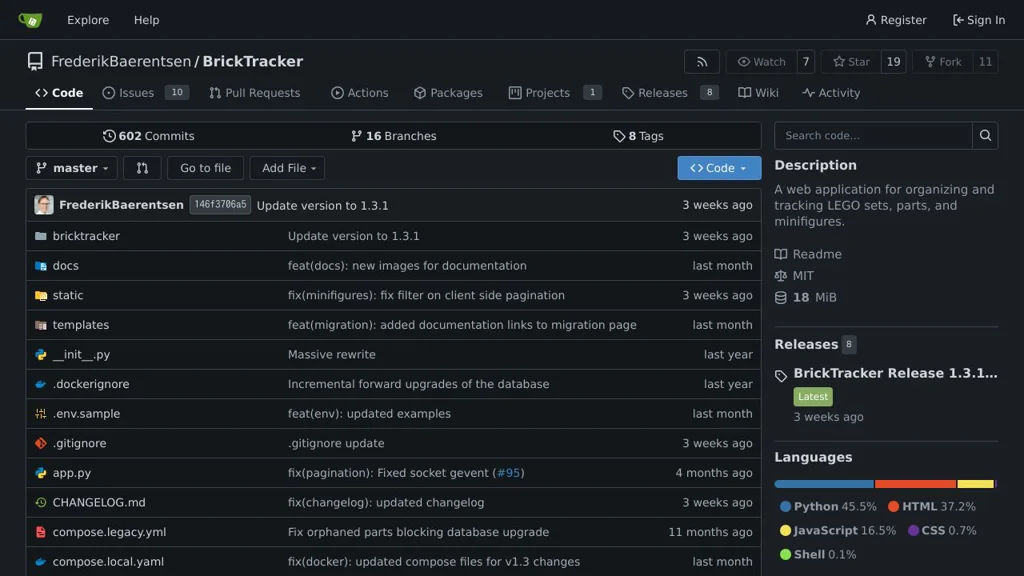Watch the BrickTracker repository
Image resolution: width=1024 pixels, height=576 pixels.
(x=761, y=62)
